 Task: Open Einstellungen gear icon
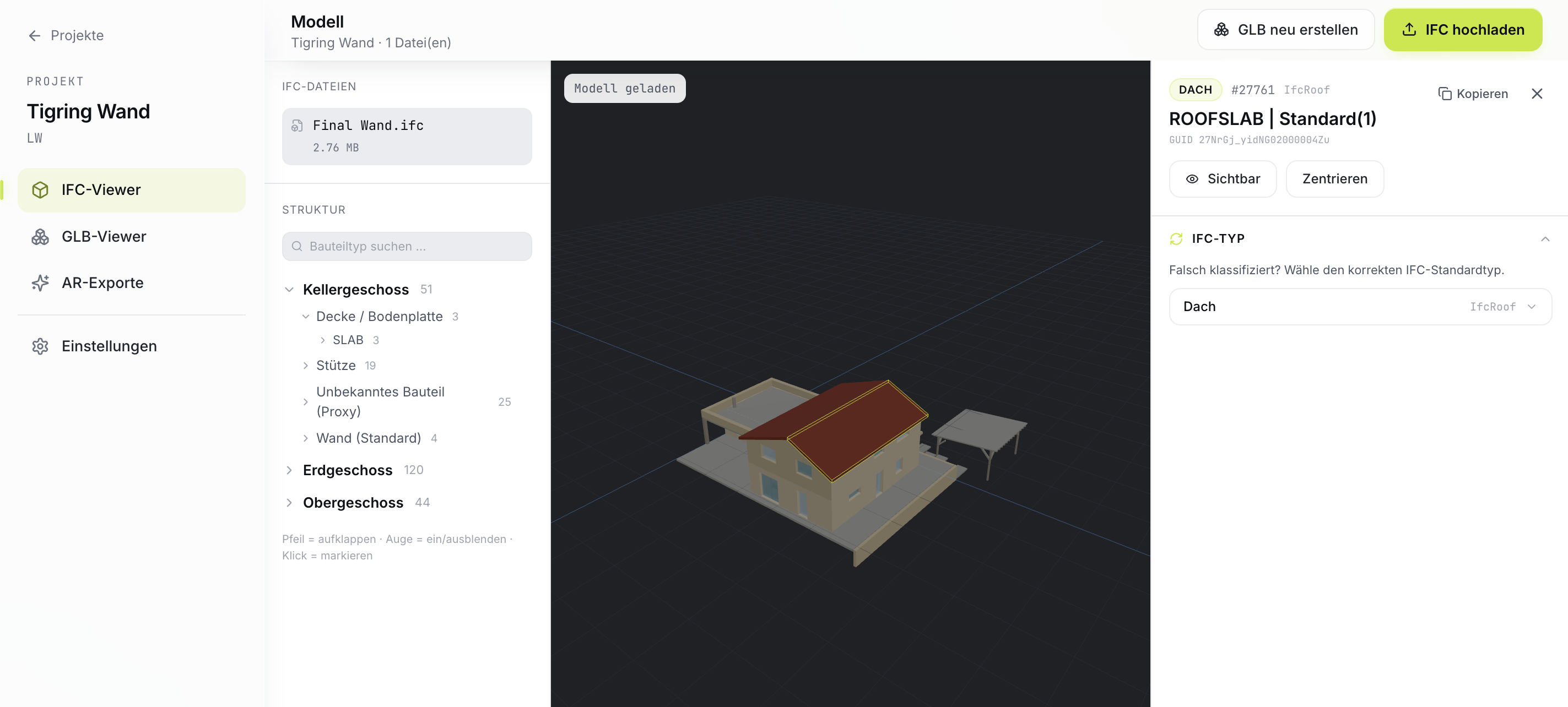pyautogui.click(x=40, y=346)
